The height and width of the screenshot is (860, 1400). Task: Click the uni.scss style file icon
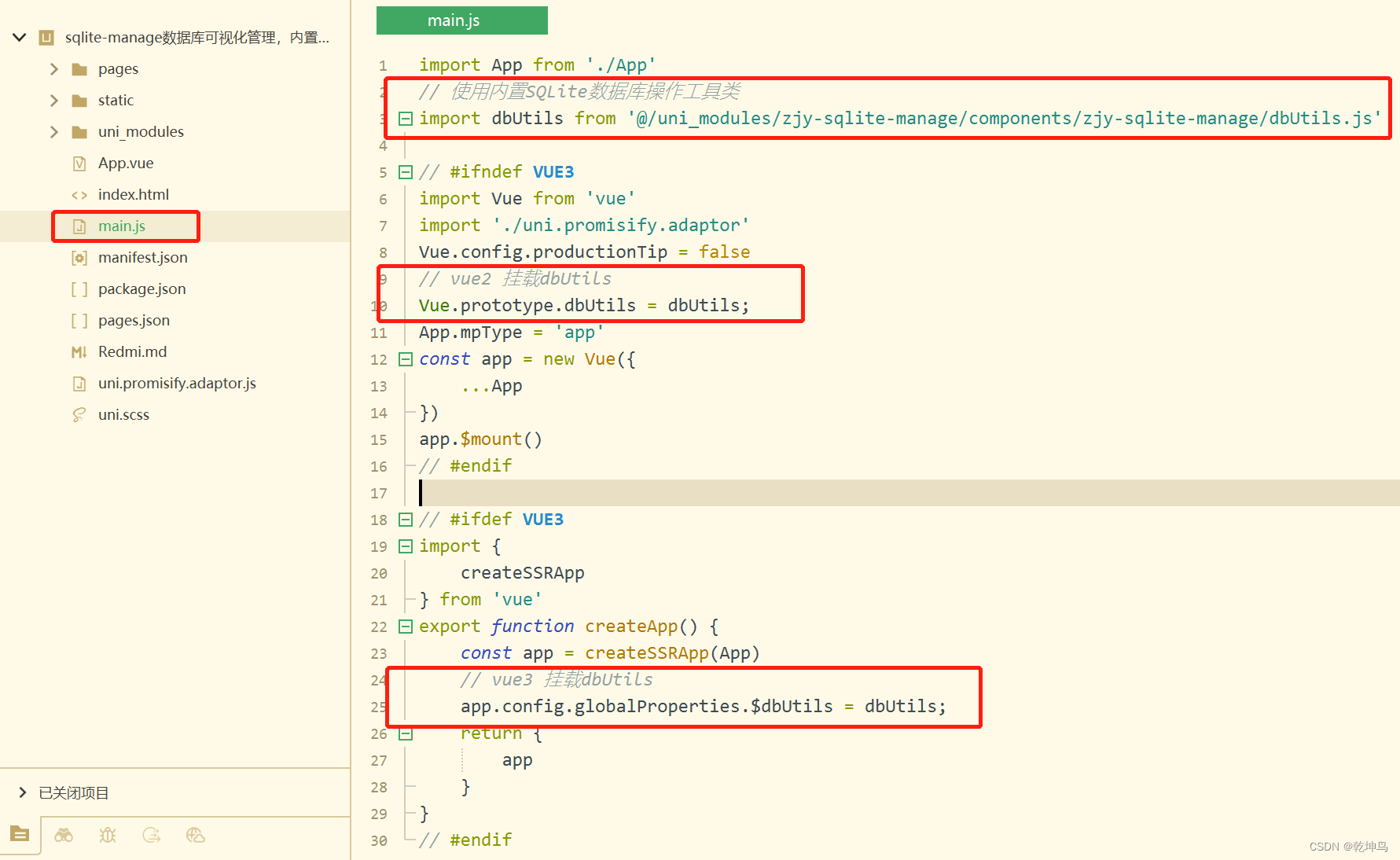[79, 414]
